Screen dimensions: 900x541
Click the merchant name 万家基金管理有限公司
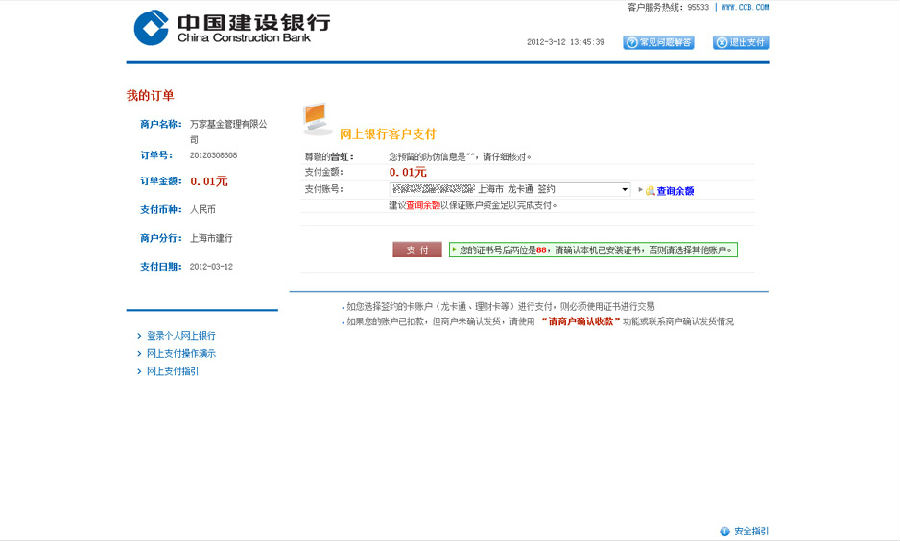[228, 131]
